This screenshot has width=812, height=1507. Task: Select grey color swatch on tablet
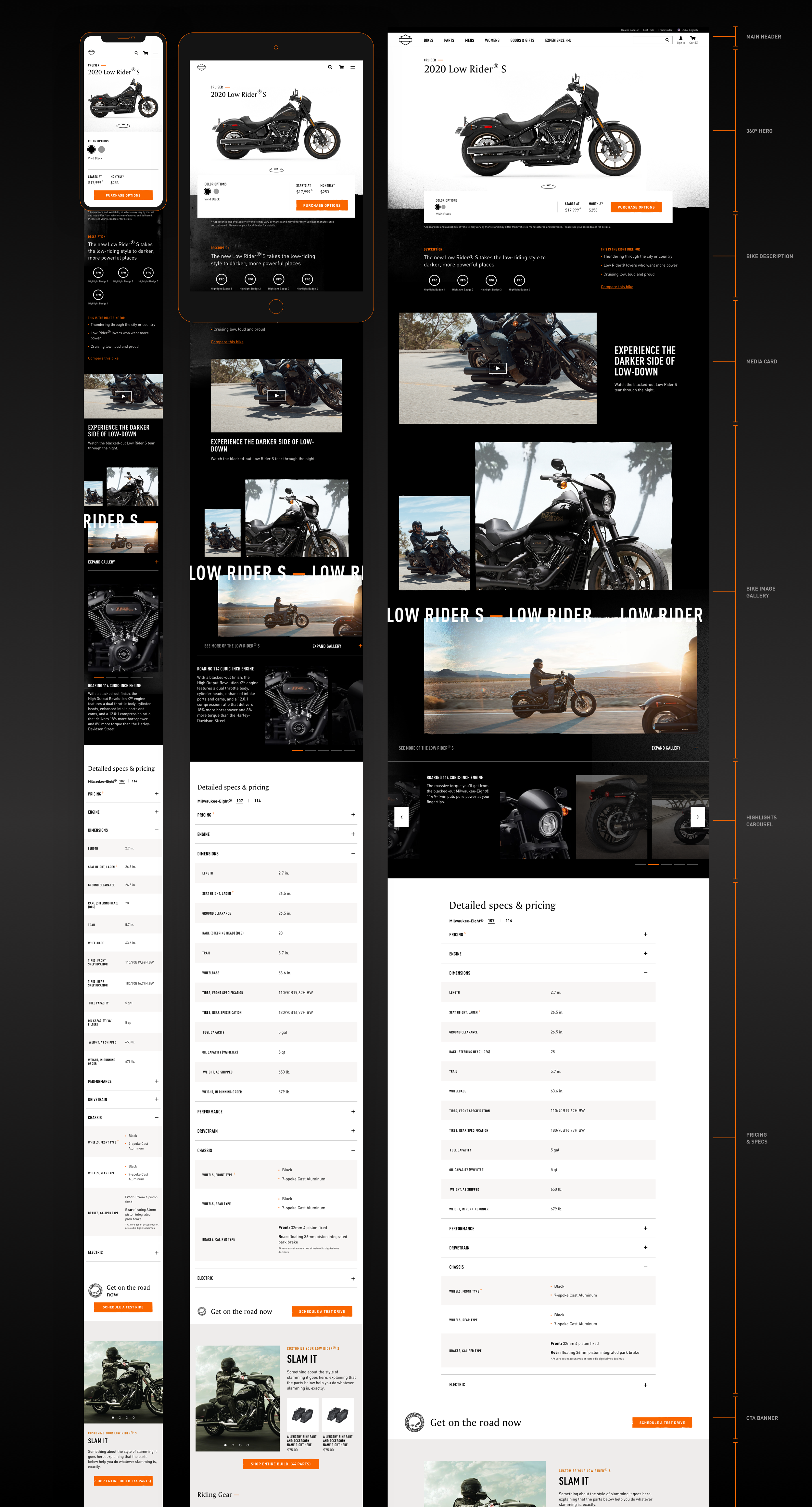[216, 191]
